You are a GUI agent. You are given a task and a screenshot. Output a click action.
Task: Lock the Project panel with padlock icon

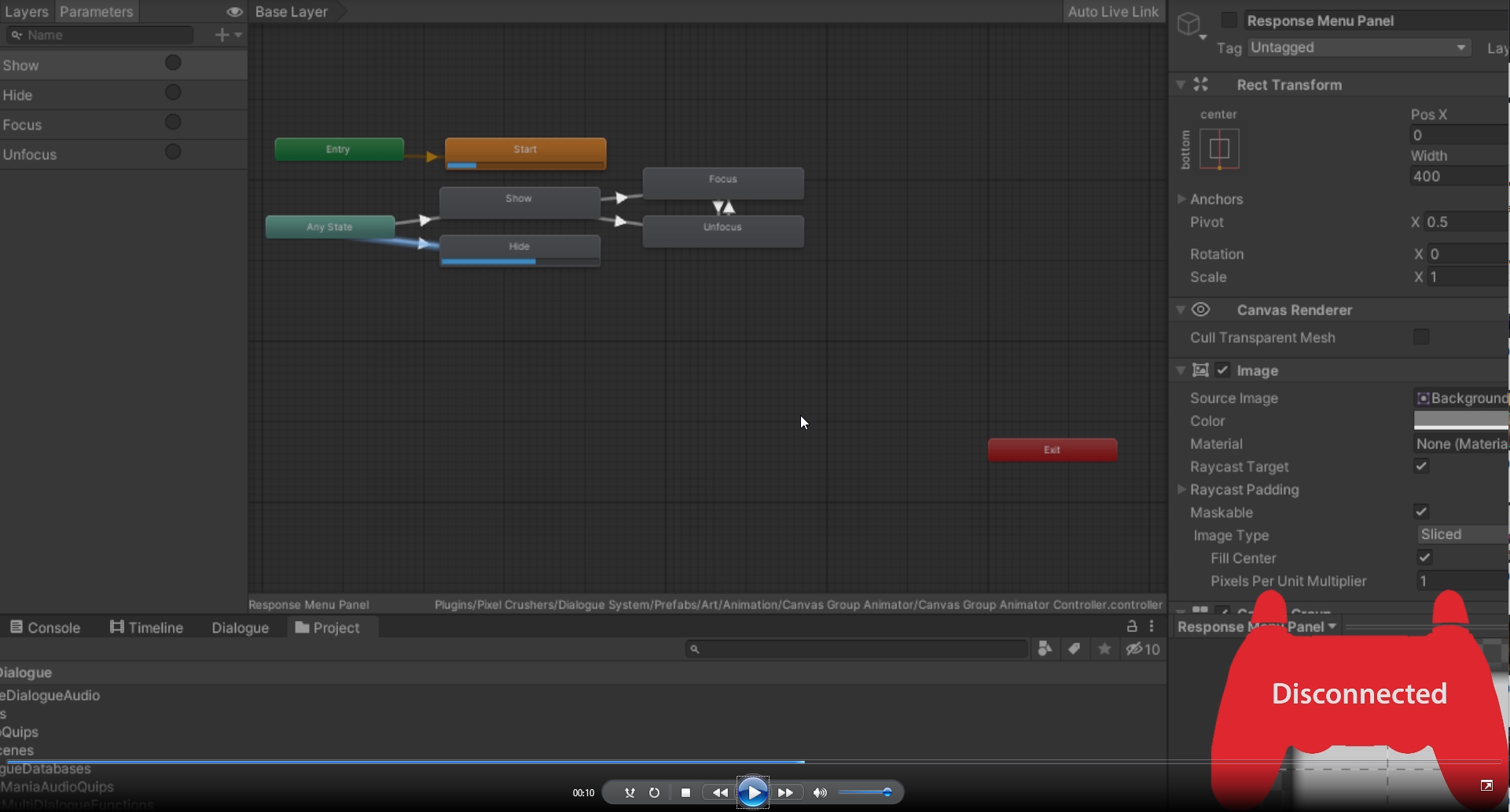pos(1132,626)
